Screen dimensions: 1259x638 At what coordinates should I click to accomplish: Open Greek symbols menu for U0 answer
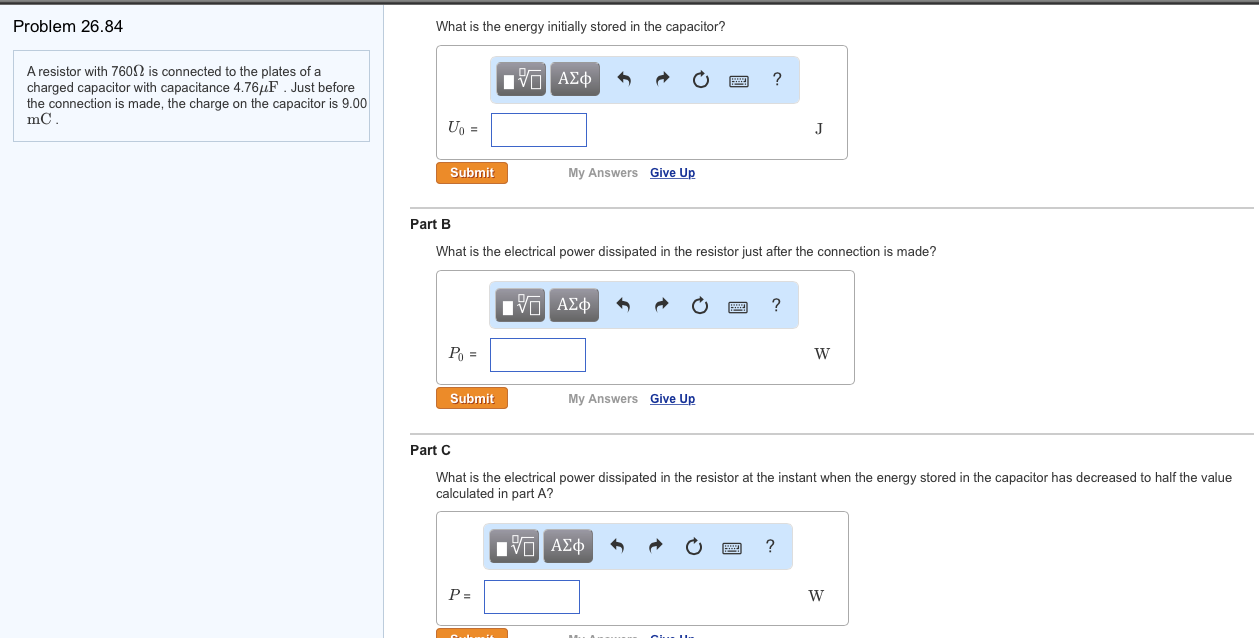[574, 79]
